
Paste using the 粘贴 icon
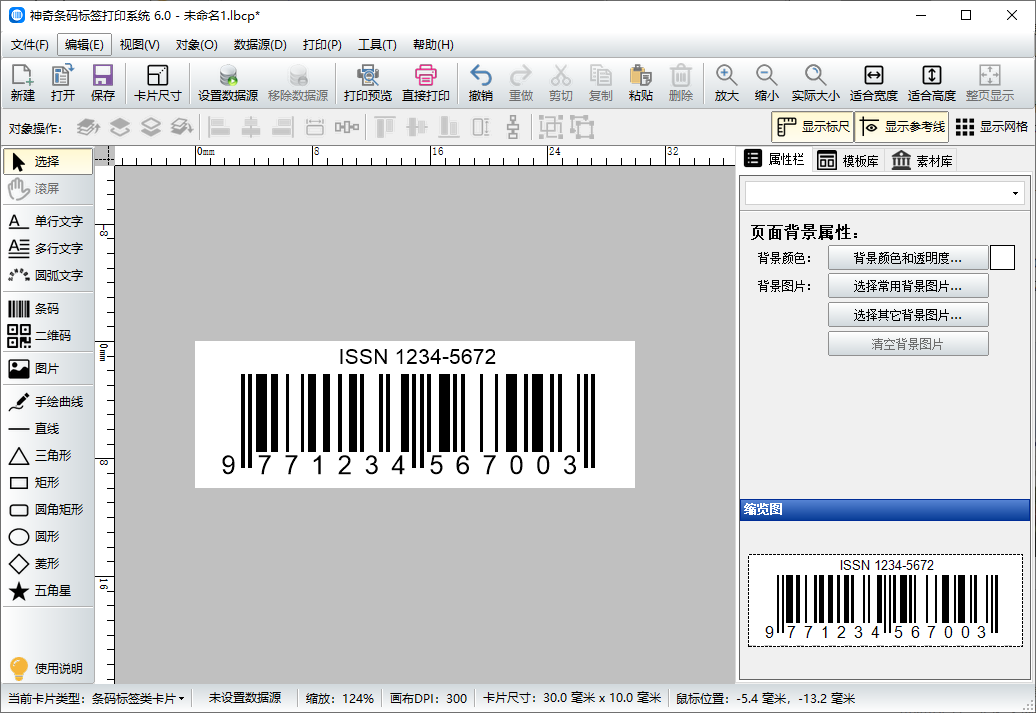[x=640, y=83]
